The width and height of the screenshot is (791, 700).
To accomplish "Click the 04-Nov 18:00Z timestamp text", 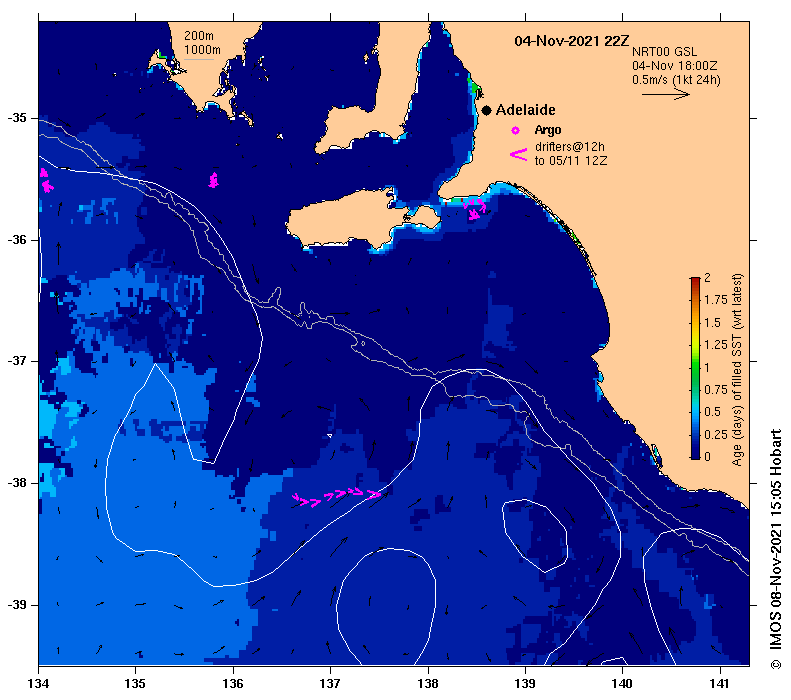I will click(x=674, y=66).
